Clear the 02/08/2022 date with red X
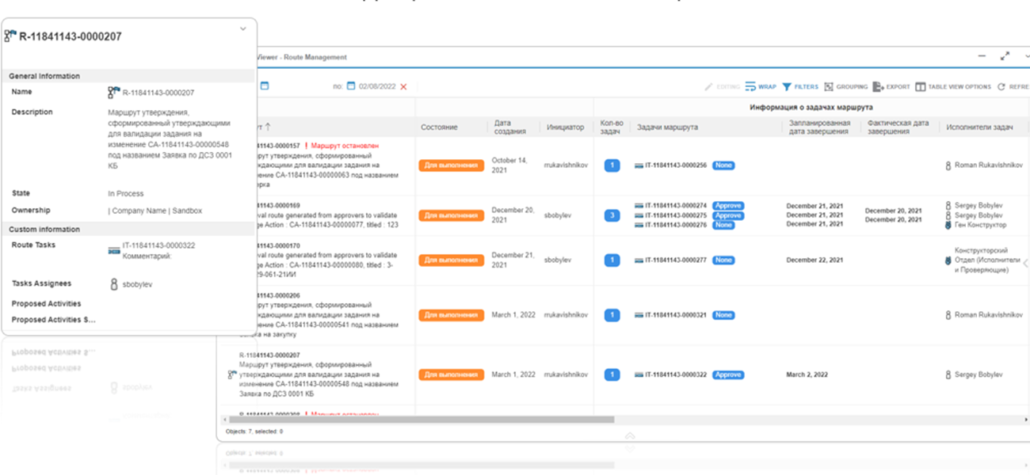 coord(404,87)
